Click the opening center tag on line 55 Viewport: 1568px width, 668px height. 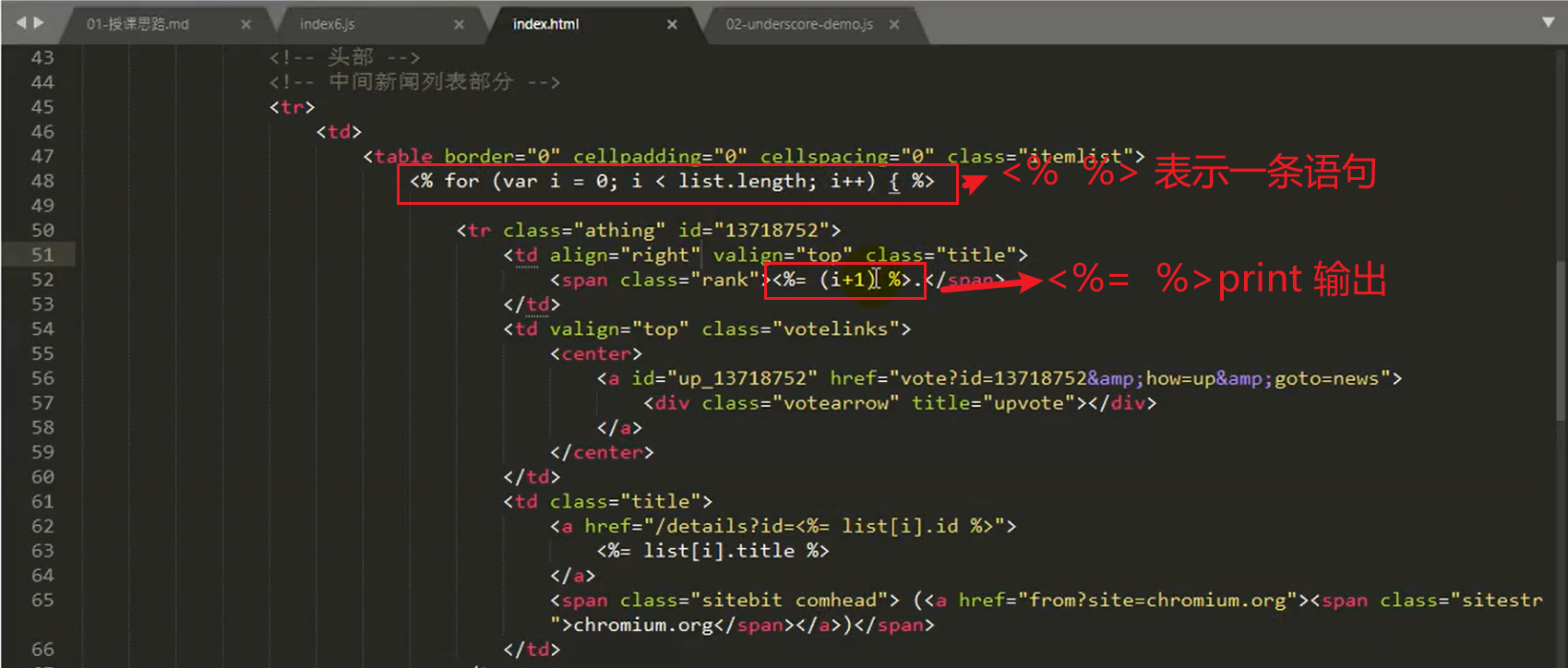coord(596,353)
